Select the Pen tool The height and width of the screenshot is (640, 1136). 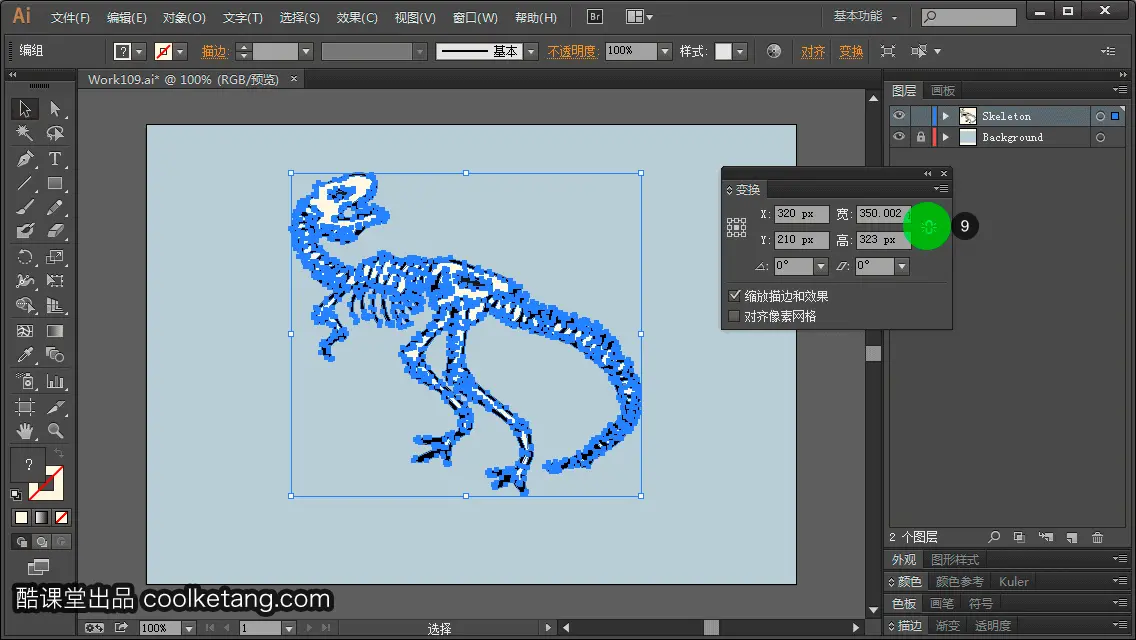click(x=25, y=158)
